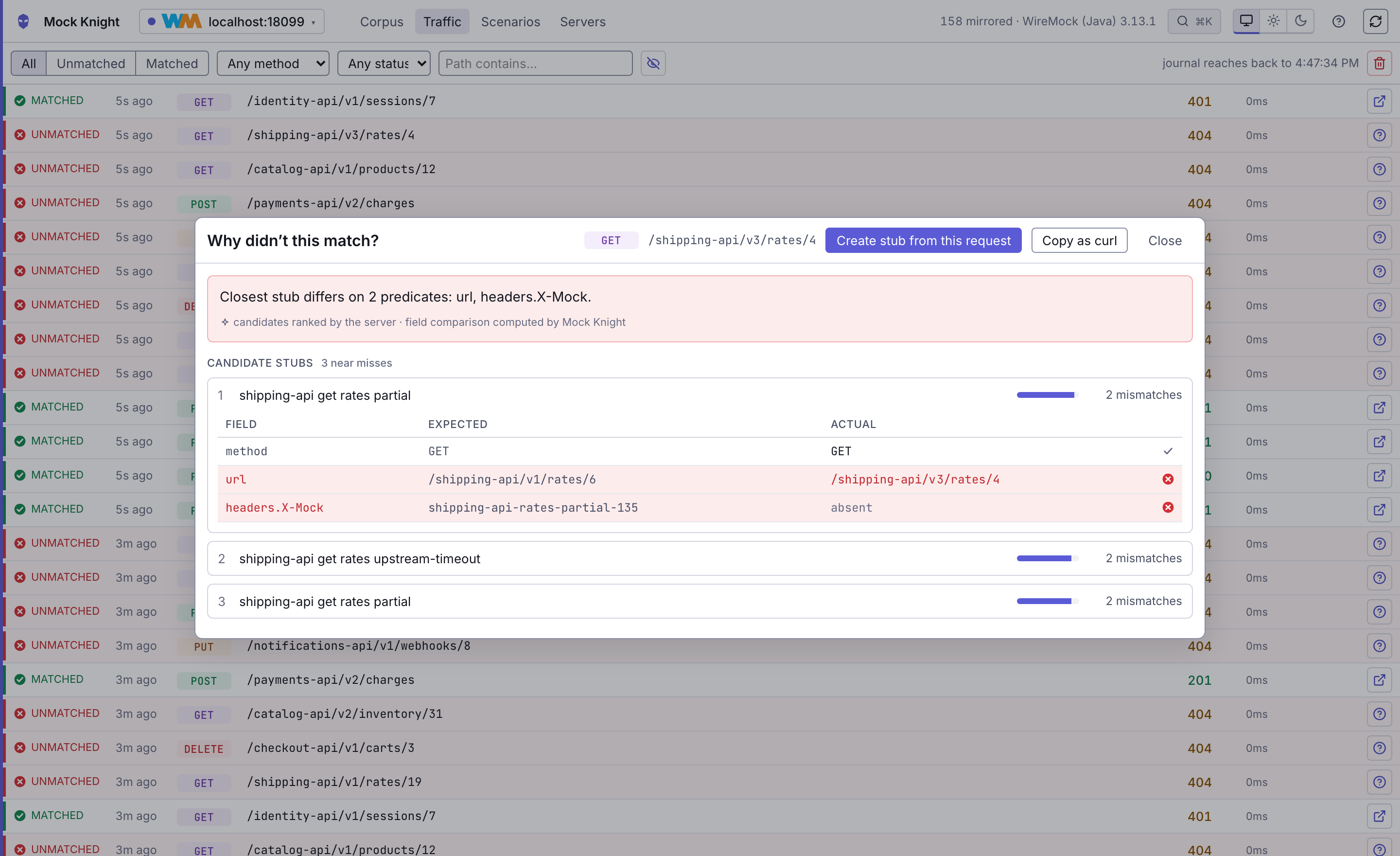This screenshot has width=1400, height=856.
Task: Open the help circle icon in header
Action: point(1338,21)
